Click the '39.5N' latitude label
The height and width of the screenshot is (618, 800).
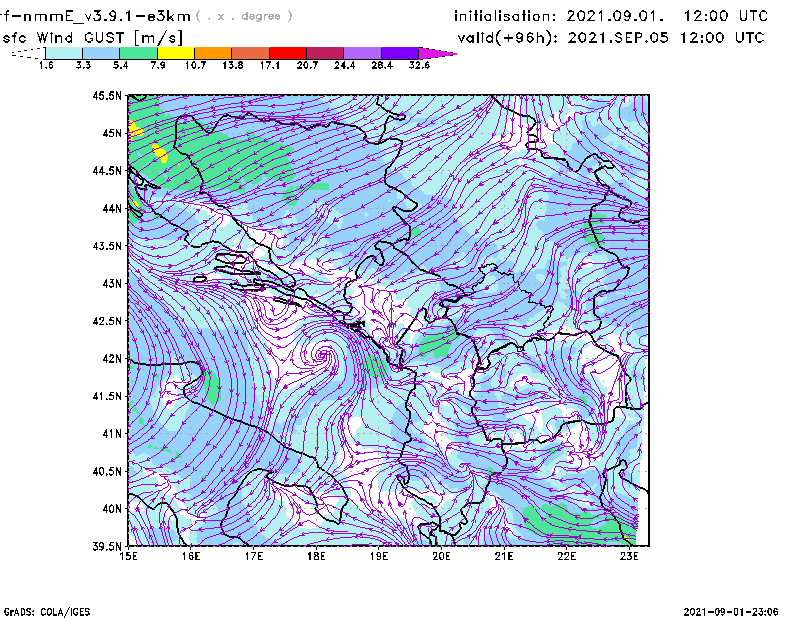[107, 547]
